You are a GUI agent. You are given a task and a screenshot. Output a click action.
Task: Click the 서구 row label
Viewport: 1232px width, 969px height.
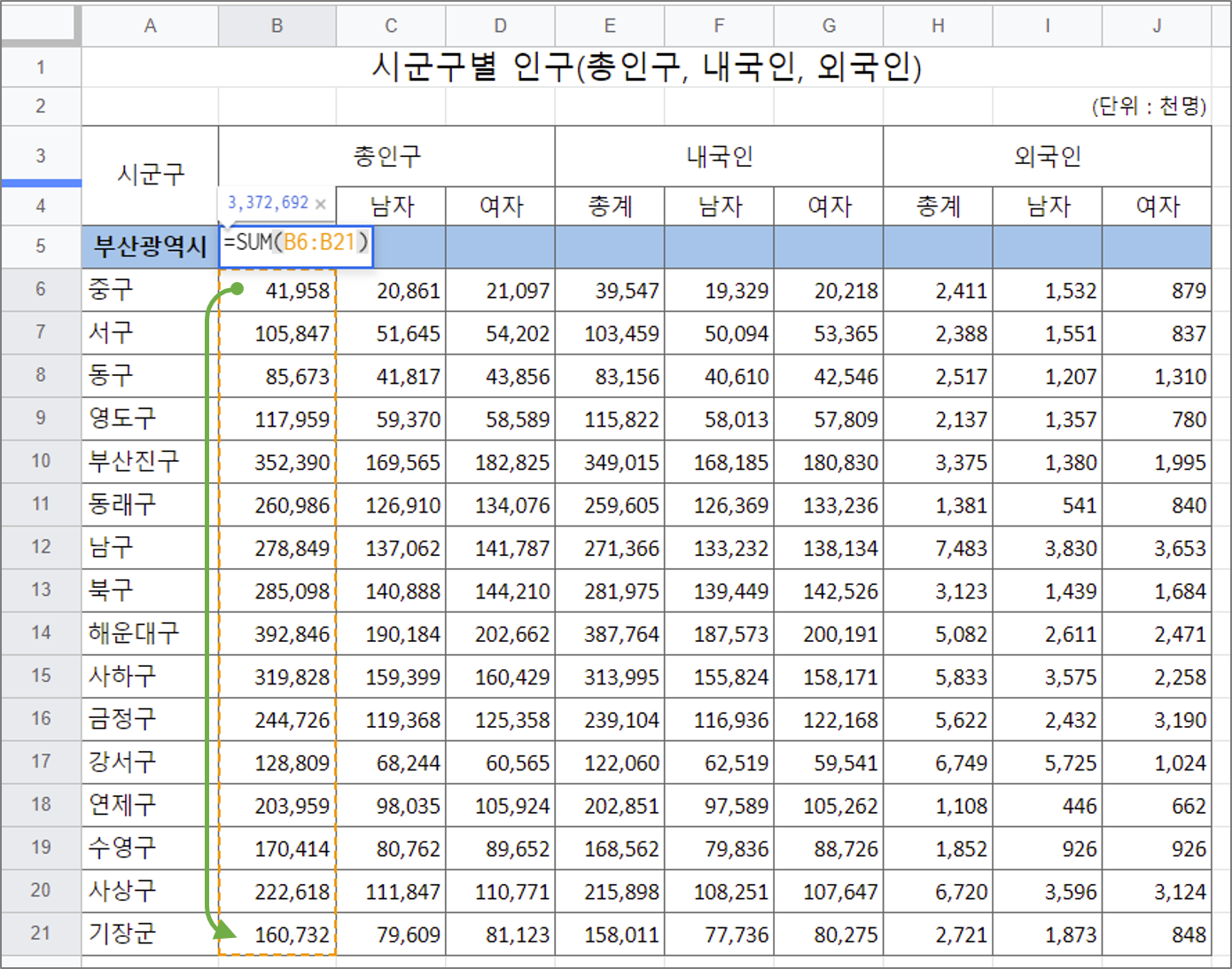point(150,332)
